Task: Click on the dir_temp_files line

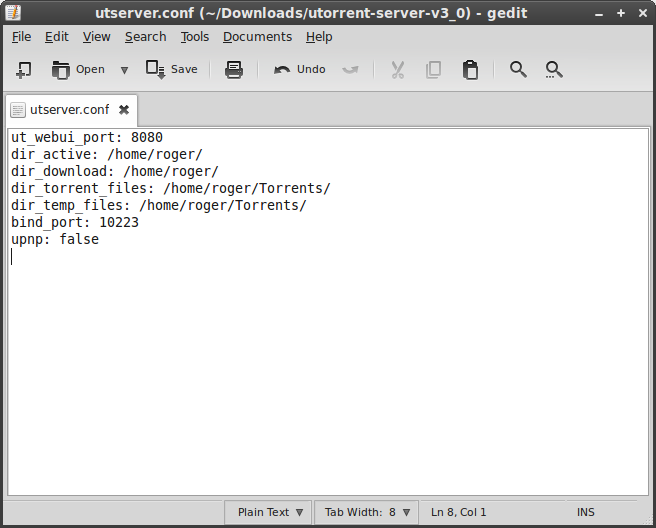Action: tap(159, 205)
